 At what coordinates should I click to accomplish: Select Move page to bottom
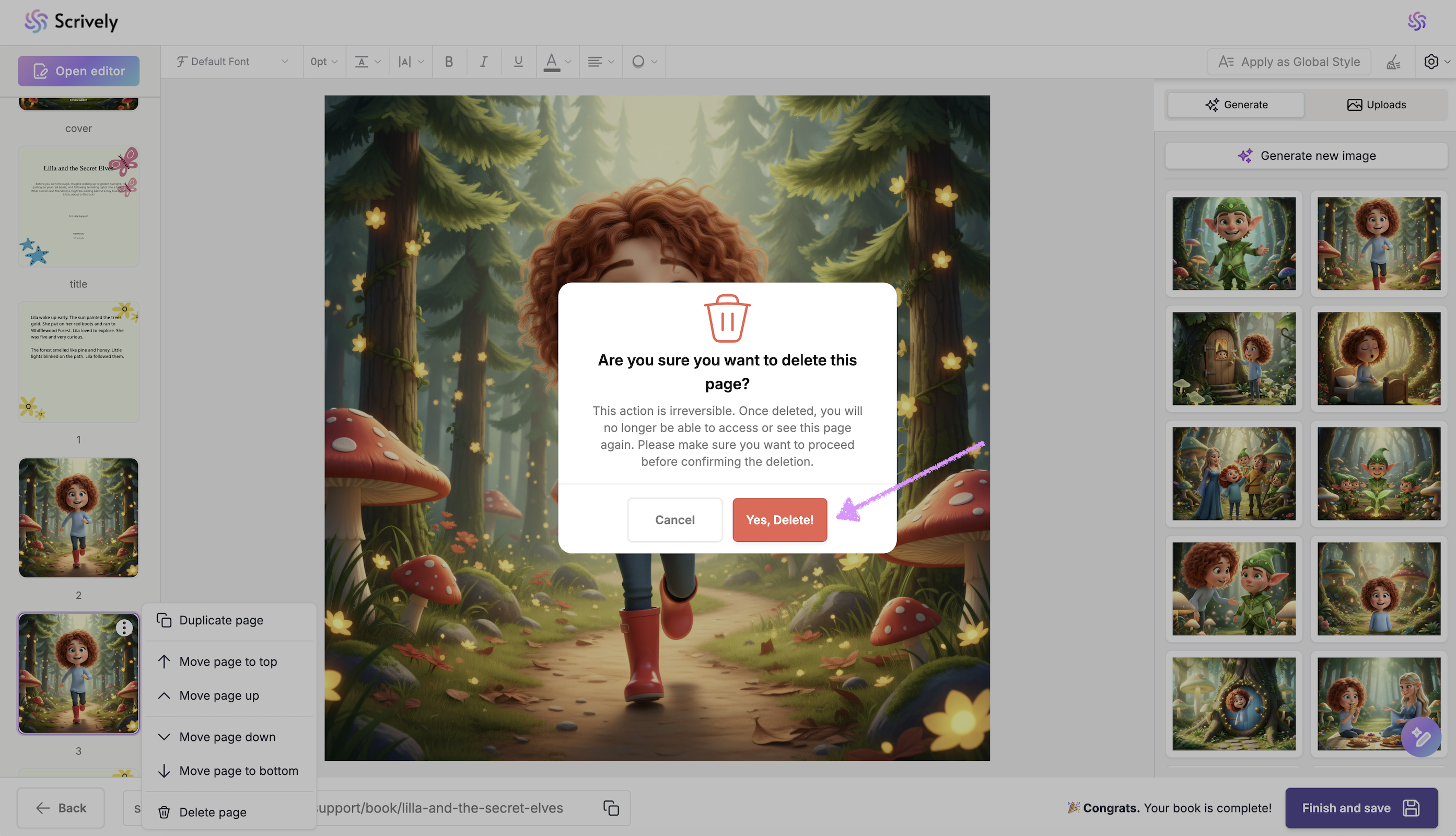click(238, 771)
